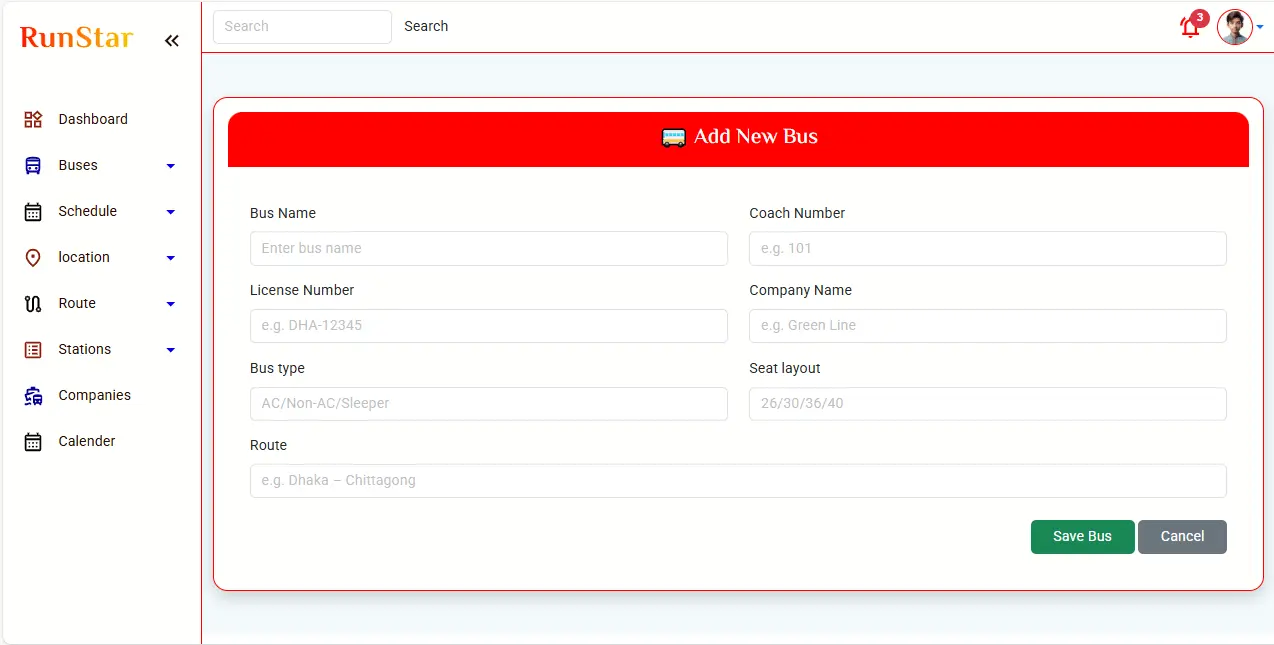Screen dimensions: 1274x645
Task: Open the user profile avatar
Action: point(1235,27)
